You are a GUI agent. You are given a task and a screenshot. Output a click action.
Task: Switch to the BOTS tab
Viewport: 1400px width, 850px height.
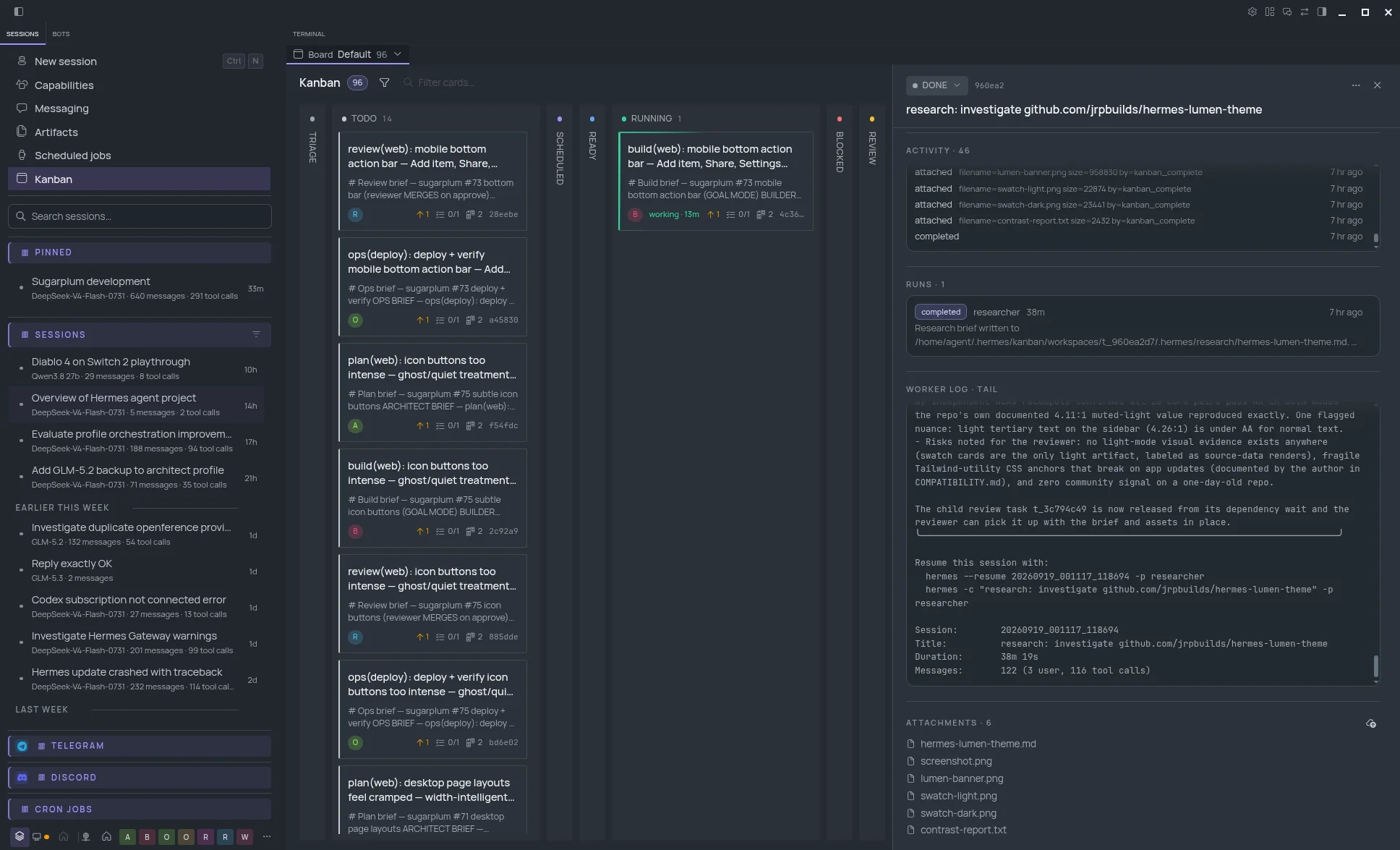pos(61,34)
